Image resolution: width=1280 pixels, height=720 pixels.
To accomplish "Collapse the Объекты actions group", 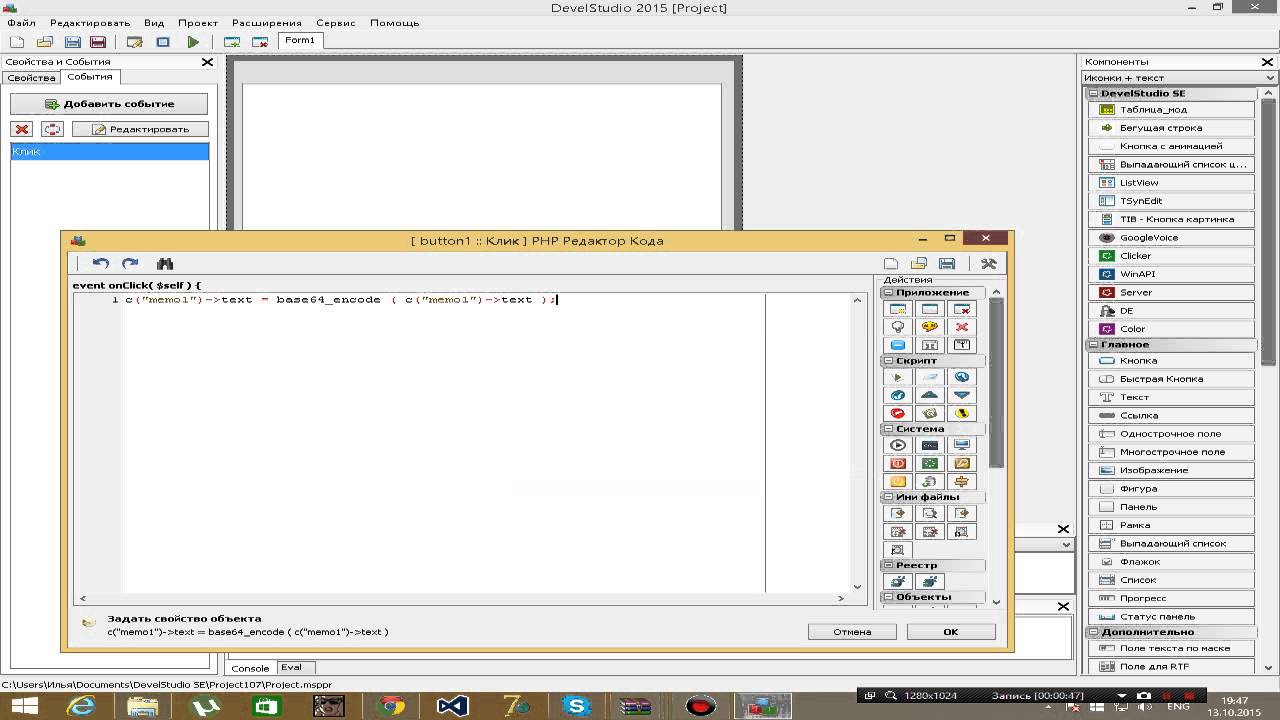I will pos(888,597).
